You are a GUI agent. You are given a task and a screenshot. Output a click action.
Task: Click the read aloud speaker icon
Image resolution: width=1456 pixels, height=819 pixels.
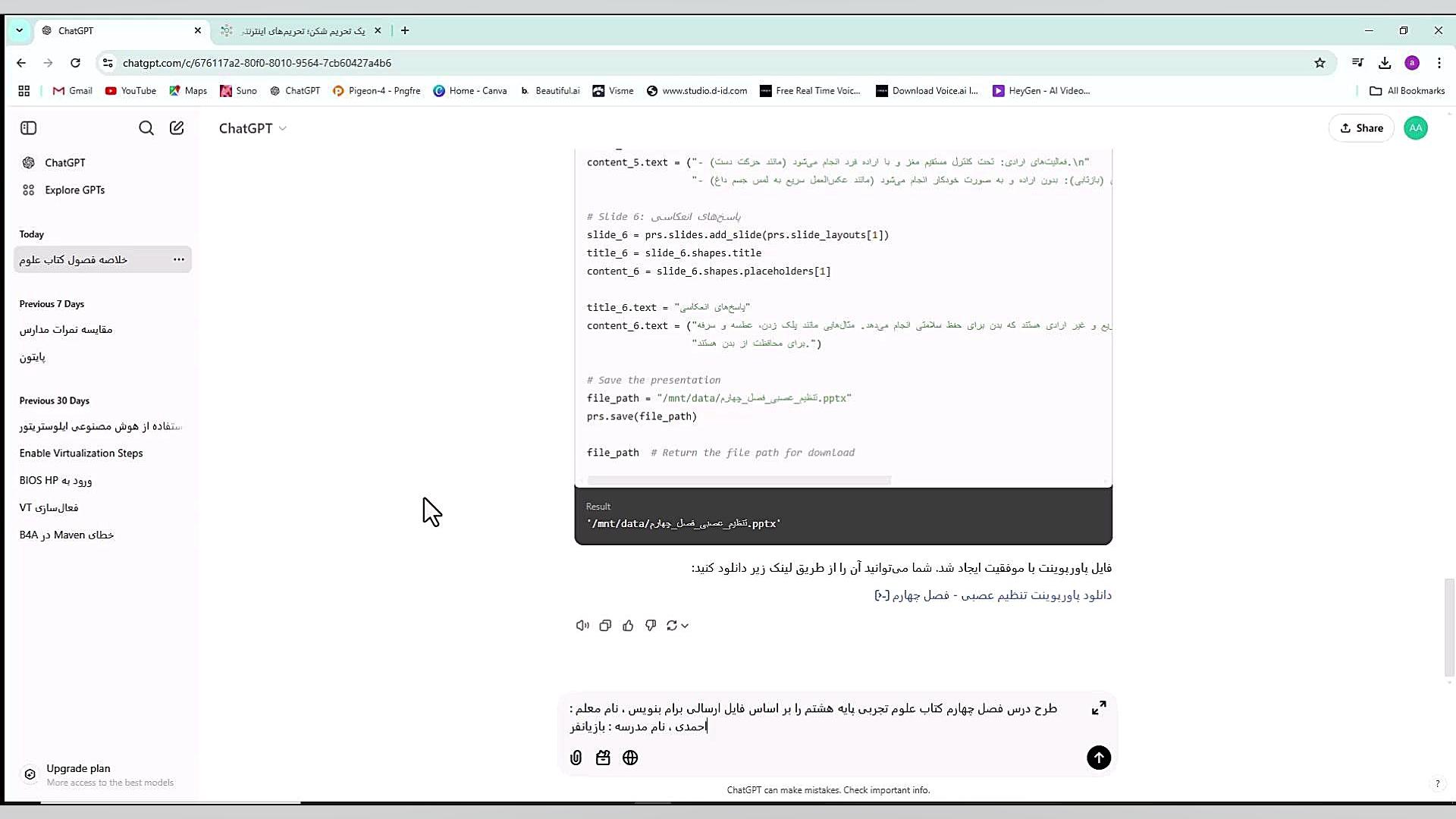point(582,626)
